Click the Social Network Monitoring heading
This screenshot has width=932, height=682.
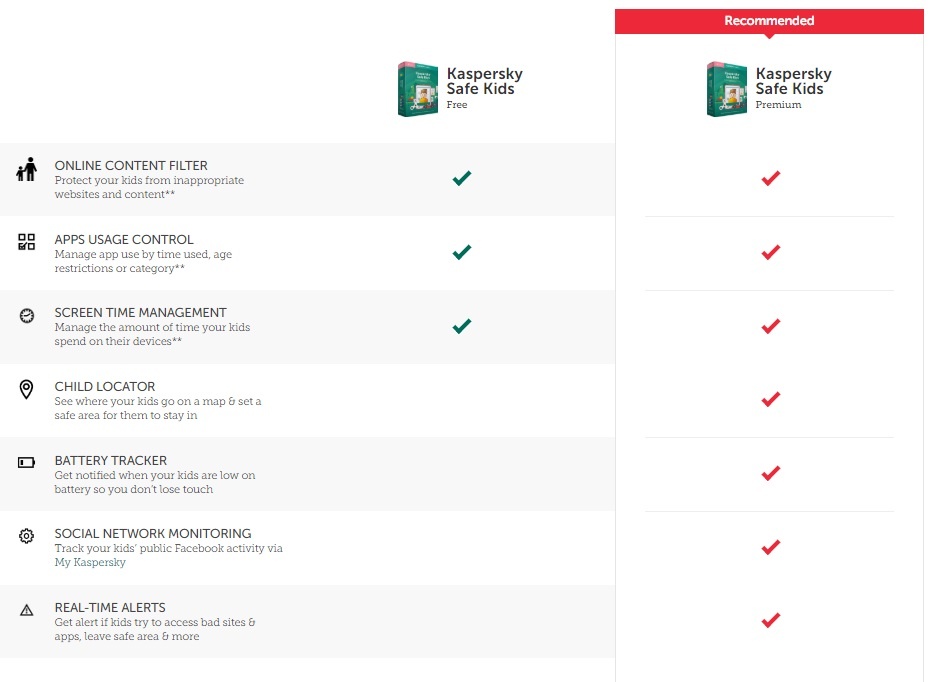(153, 534)
